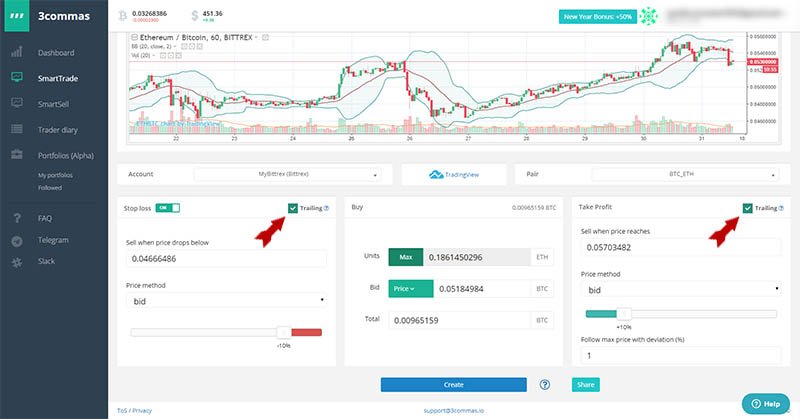Click the Telegram icon in sidebar

(x=17, y=241)
